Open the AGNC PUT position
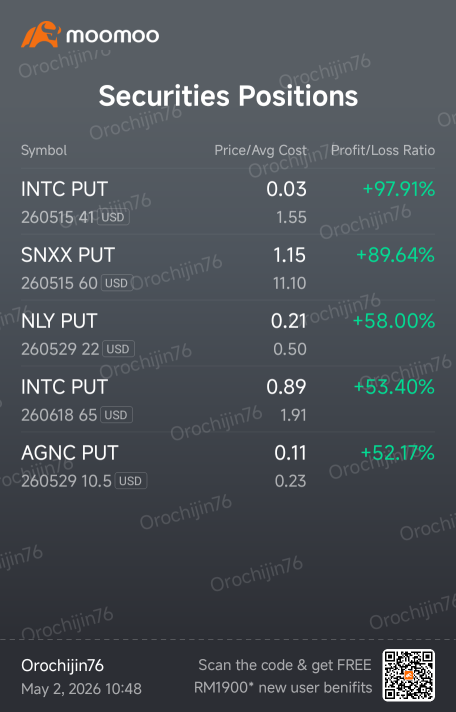The height and width of the screenshot is (712, 456). pyautogui.click(x=228, y=465)
